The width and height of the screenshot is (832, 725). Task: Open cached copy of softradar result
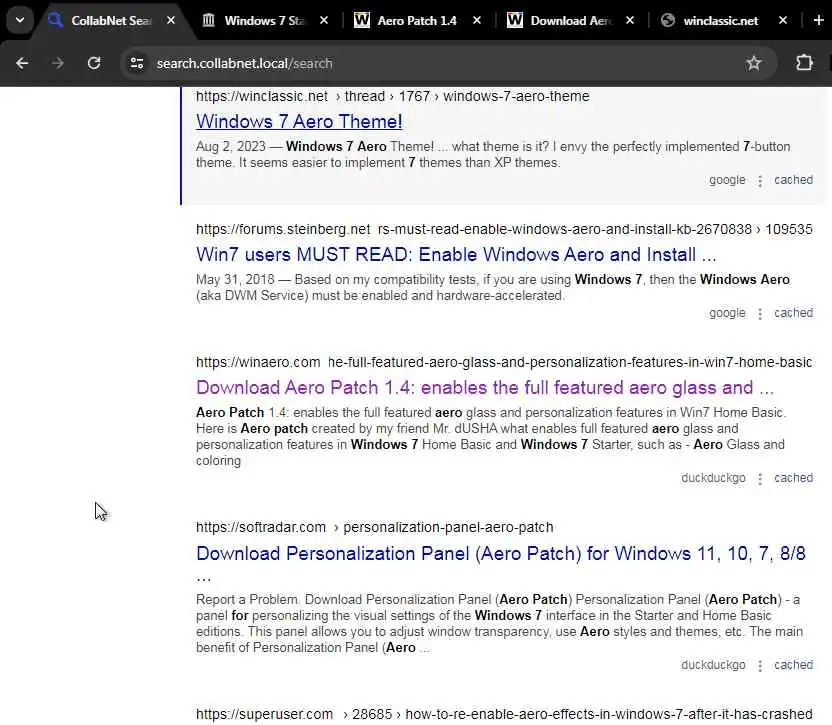(793, 665)
